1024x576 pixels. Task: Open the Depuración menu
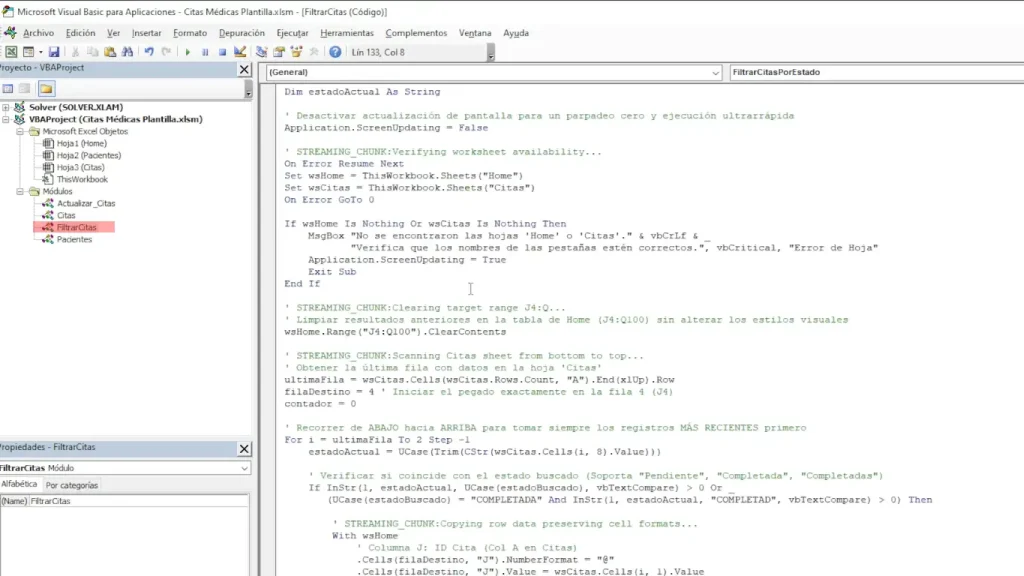tap(242, 33)
